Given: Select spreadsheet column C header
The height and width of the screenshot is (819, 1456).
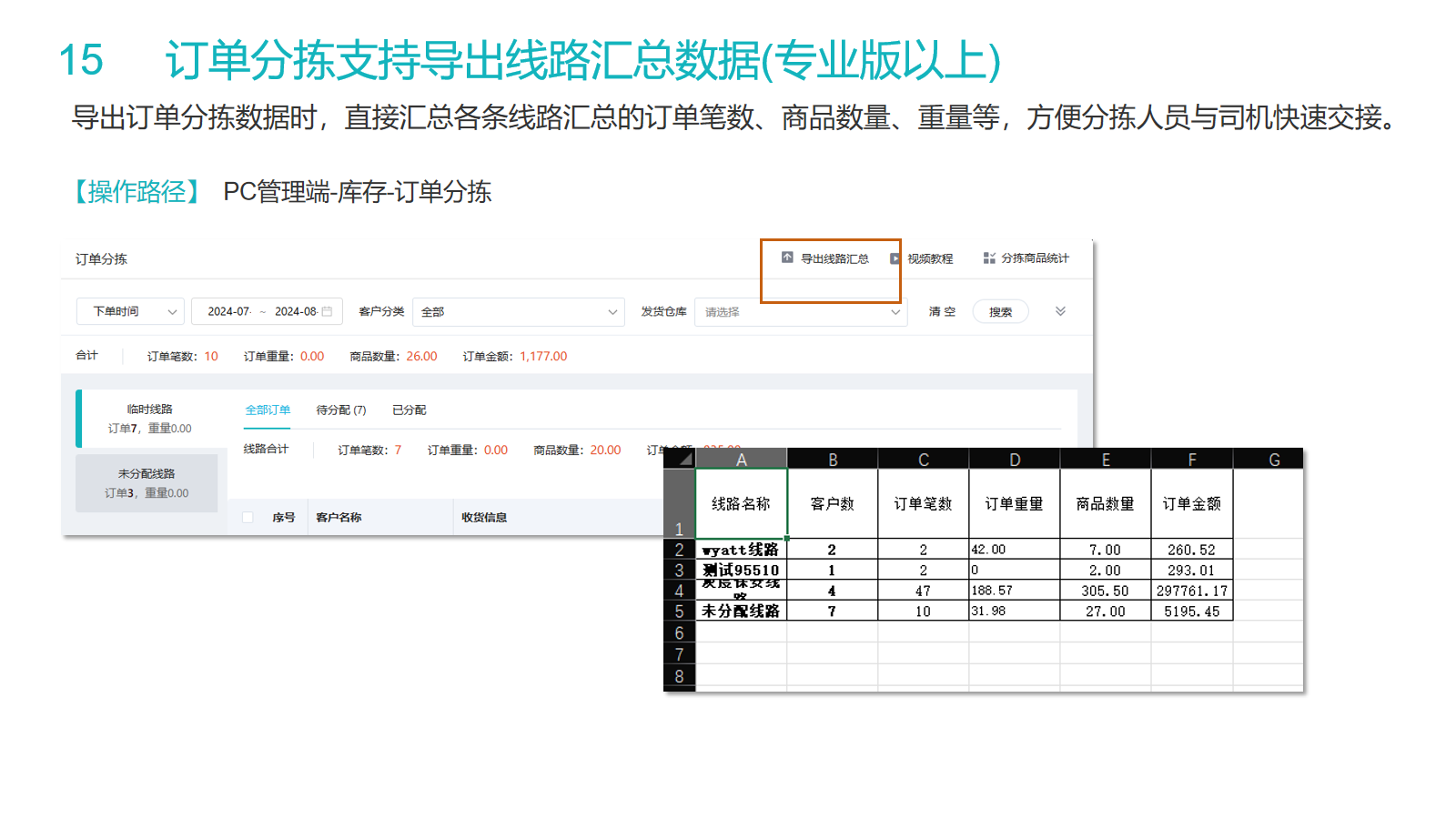Looking at the screenshot, I should 924,460.
